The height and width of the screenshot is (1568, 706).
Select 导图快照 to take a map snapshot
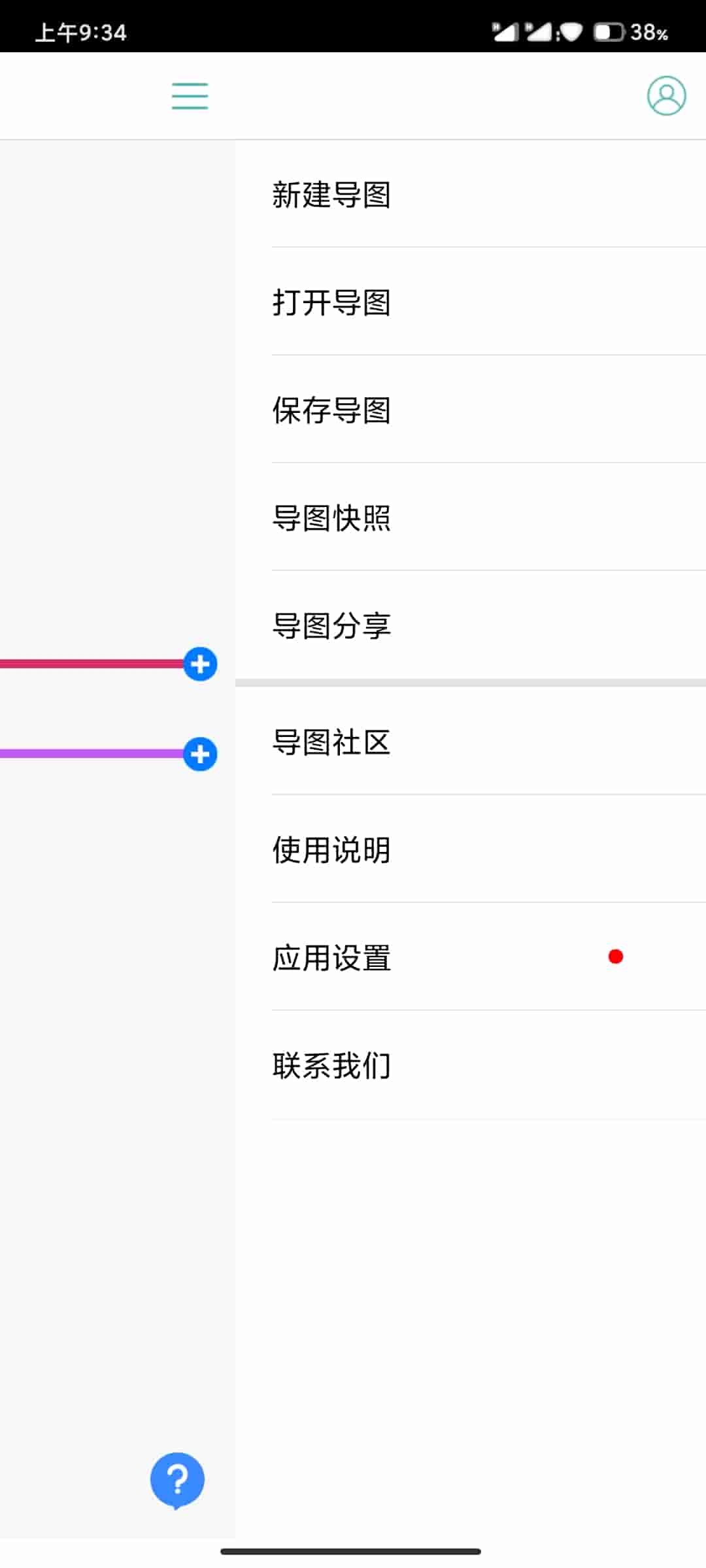(x=331, y=519)
